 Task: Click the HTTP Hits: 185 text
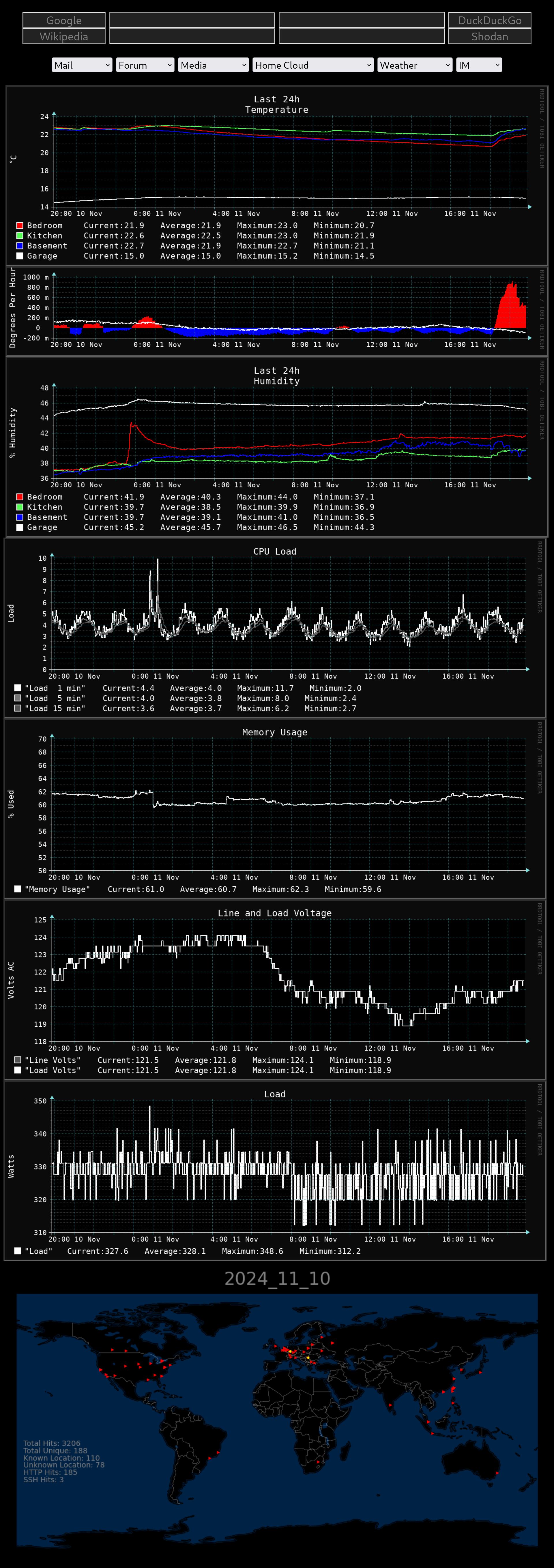[50, 1473]
